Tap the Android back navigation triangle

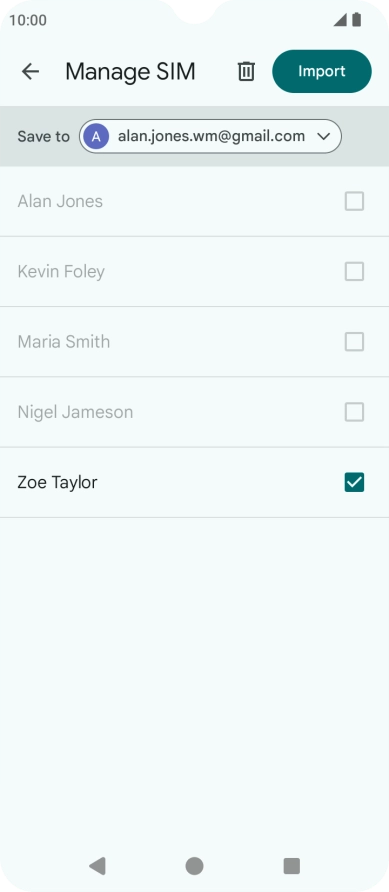[97, 866]
